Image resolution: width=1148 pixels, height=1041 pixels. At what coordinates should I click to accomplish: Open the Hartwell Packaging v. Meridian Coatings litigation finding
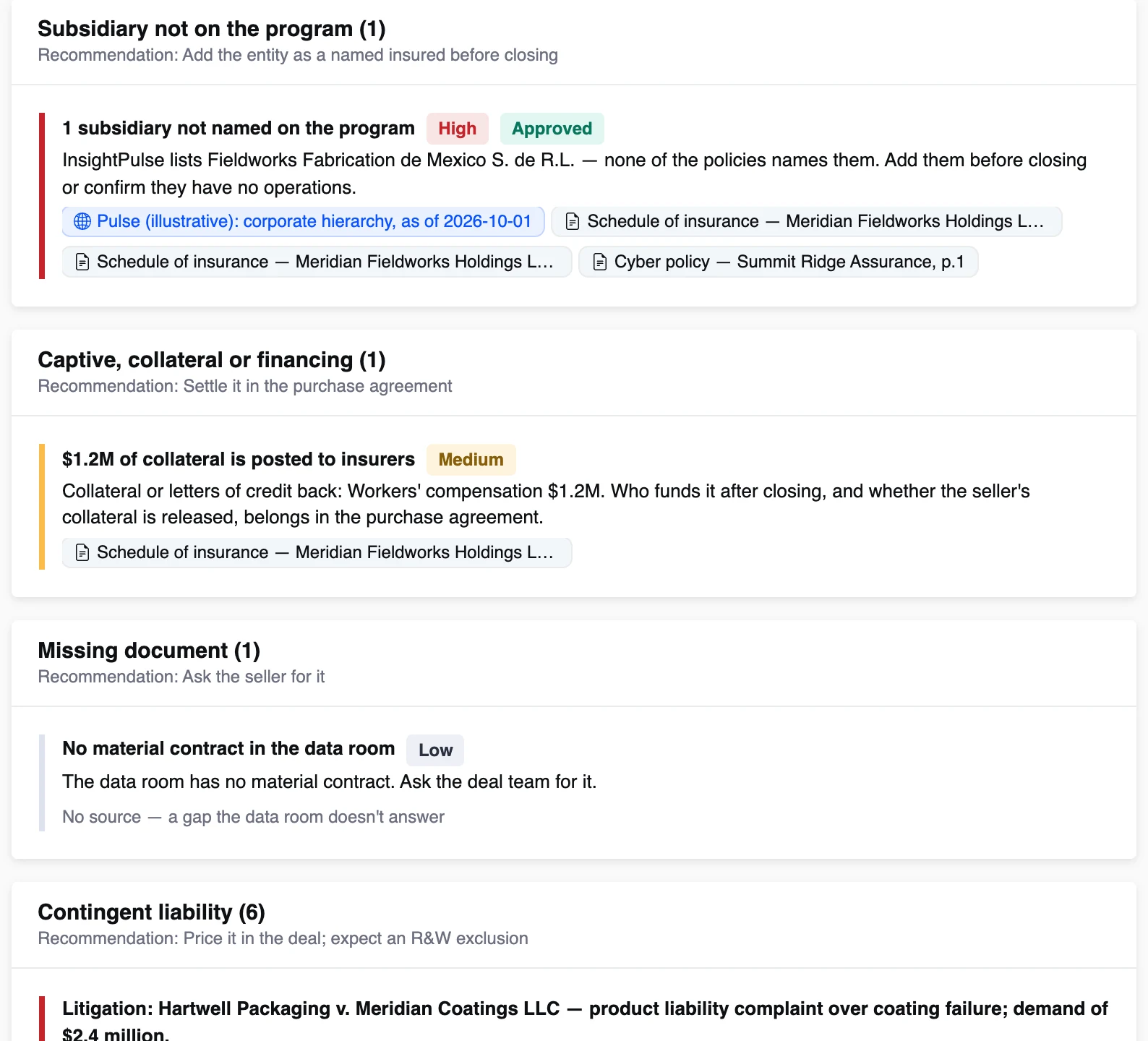(x=585, y=1021)
